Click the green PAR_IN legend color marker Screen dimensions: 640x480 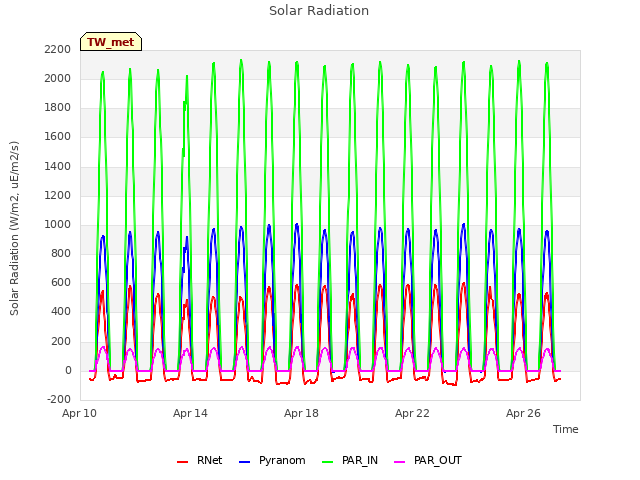click(327, 462)
